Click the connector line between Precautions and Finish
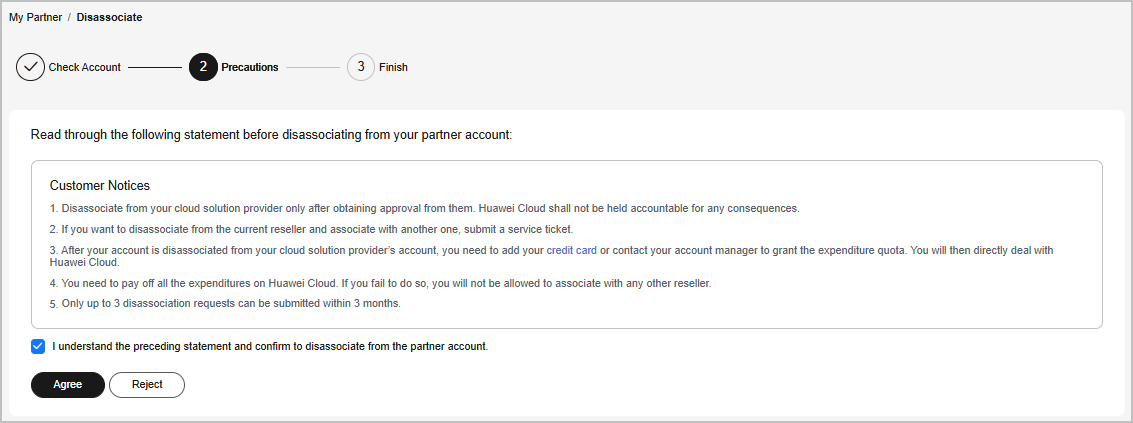 (x=313, y=67)
